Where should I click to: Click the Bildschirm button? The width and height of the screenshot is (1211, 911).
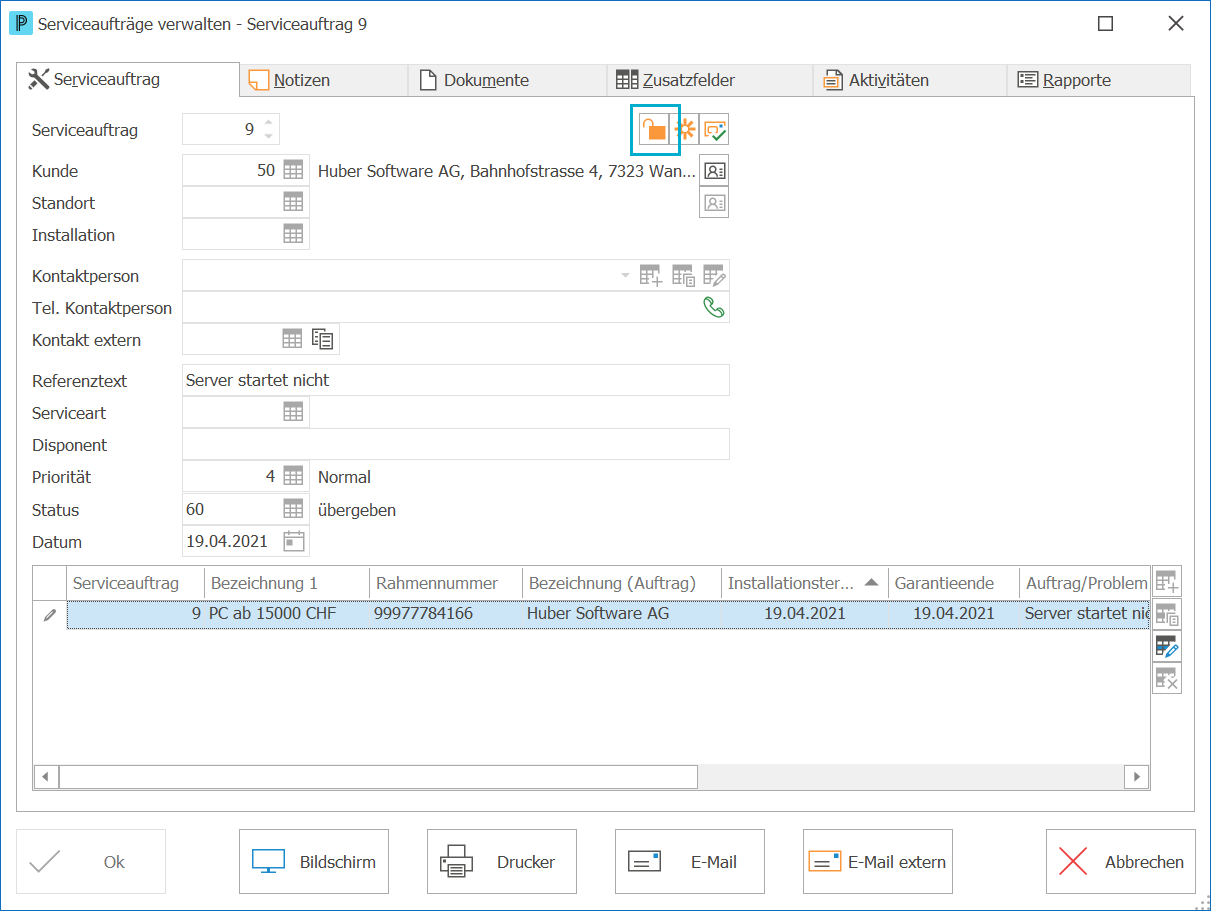pos(314,862)
